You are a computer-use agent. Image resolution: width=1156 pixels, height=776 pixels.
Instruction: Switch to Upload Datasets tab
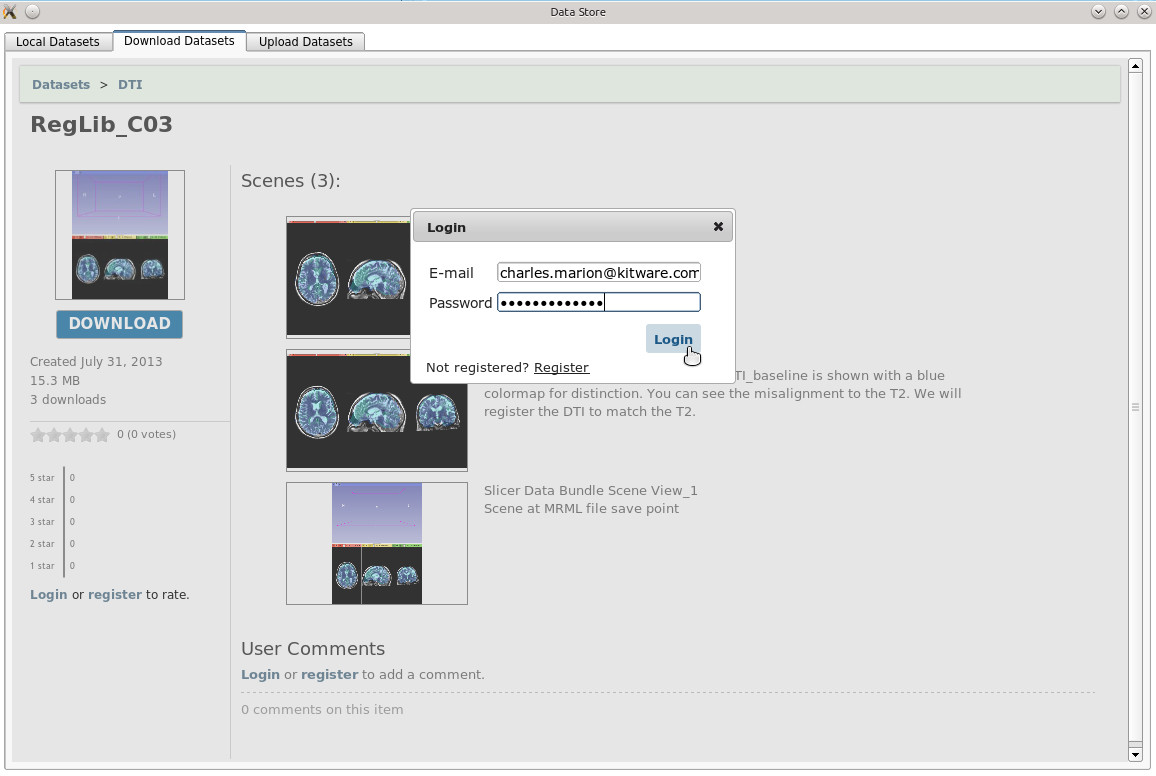pos(305,42)
